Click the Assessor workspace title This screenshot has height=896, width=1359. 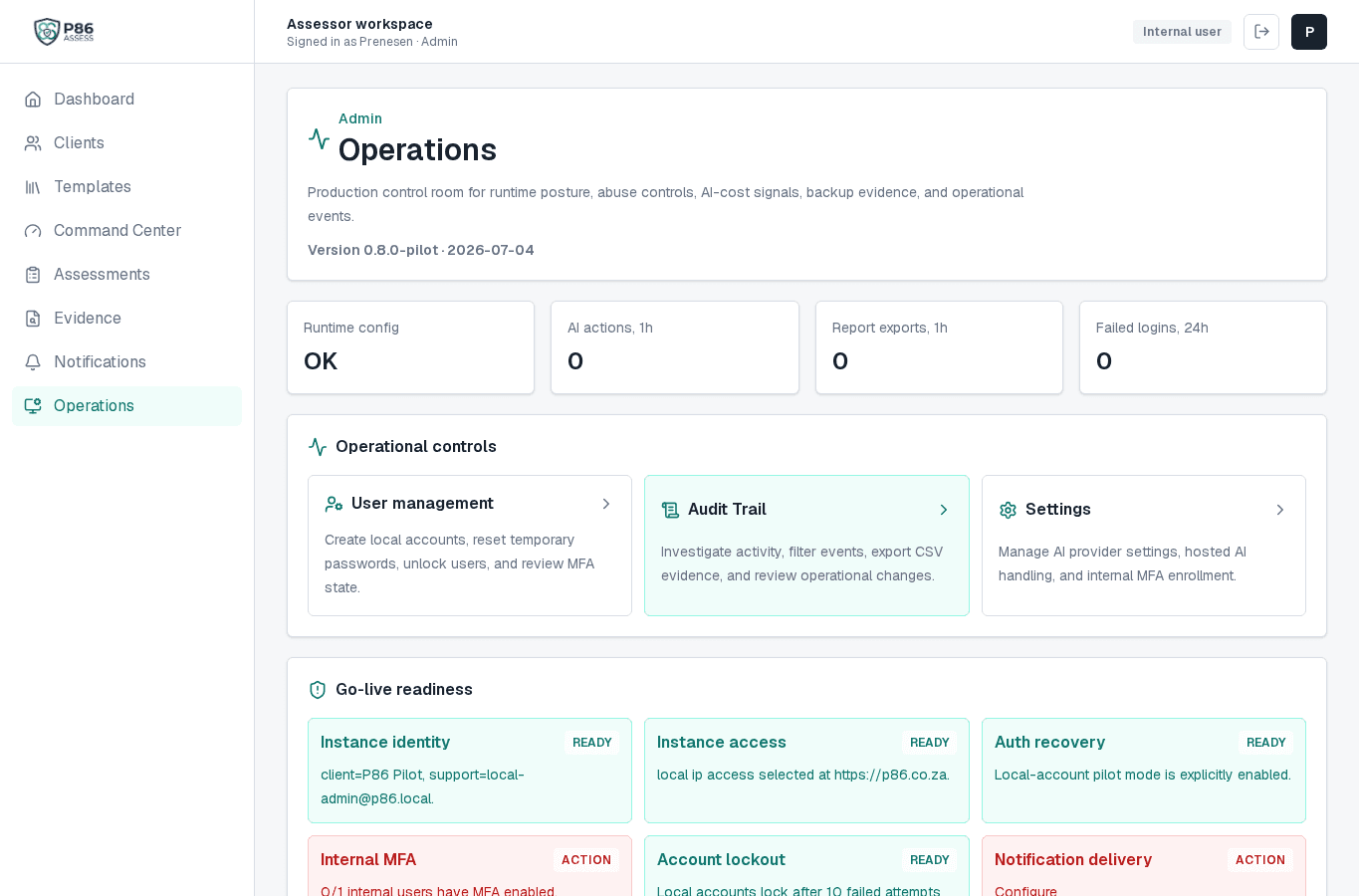point(359,24)
